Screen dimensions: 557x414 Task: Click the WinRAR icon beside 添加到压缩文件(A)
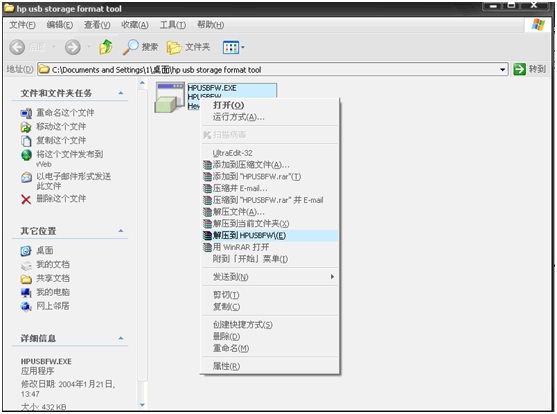coord(207,165)
